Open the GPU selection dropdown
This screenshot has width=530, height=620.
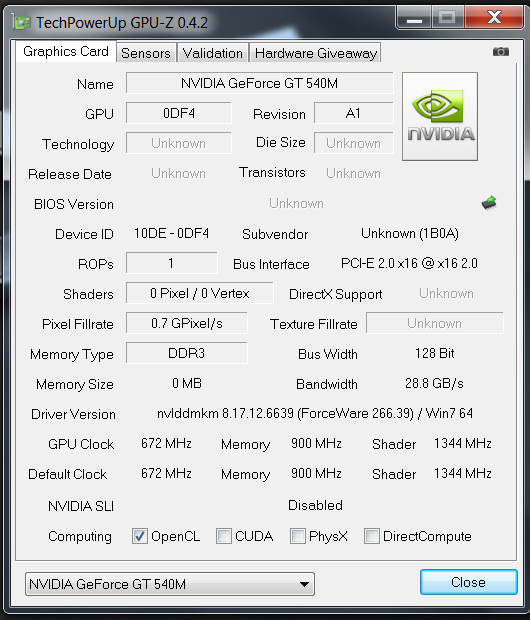coord(170,584)
